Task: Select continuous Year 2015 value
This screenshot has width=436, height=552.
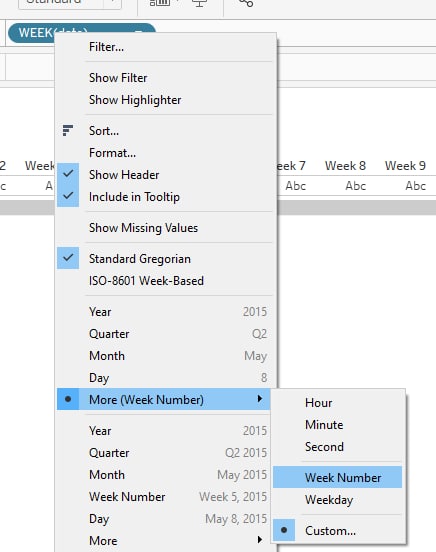Action: (164, 431)
